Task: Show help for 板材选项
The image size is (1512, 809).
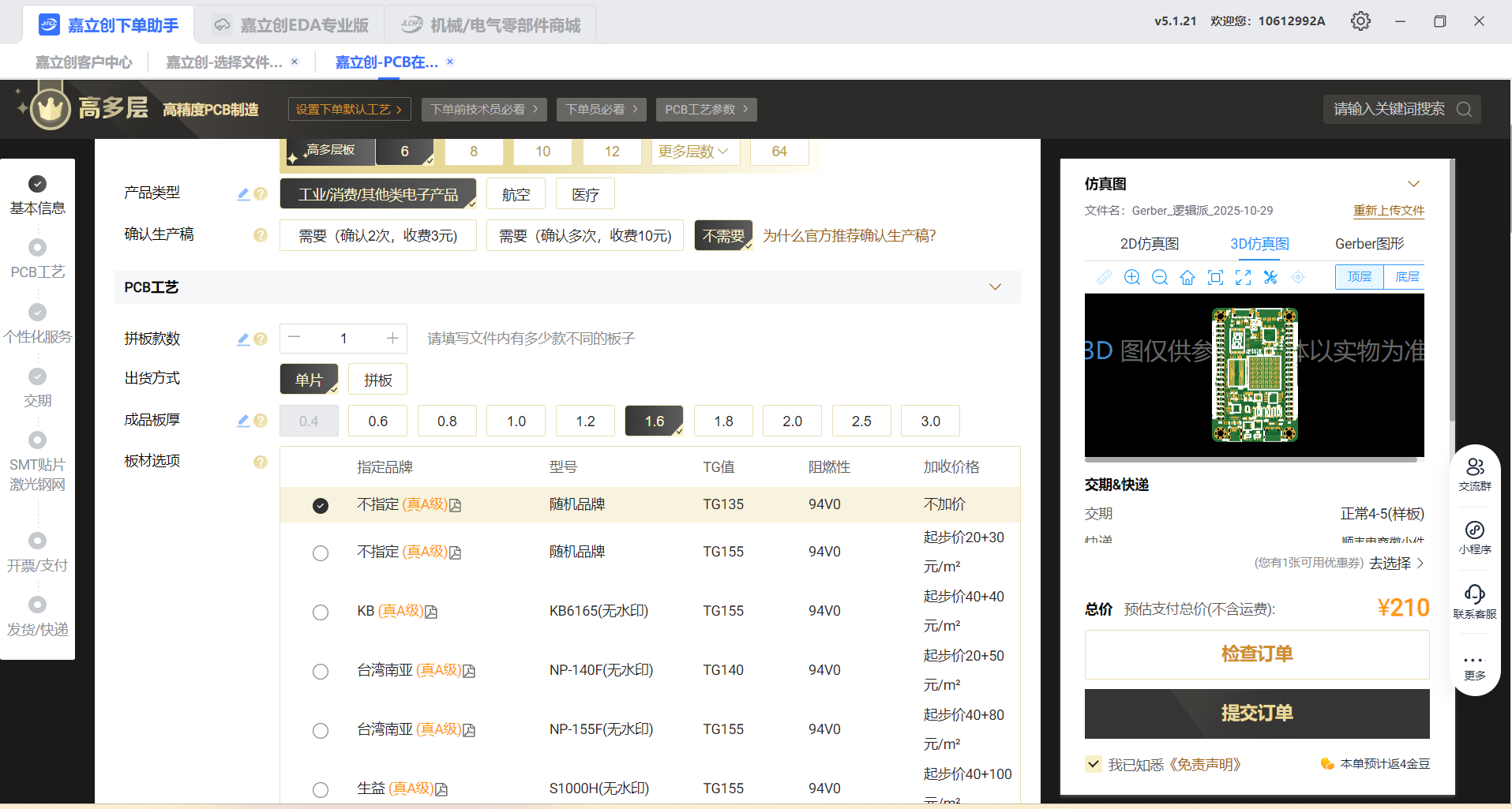Action: click(261, 462)
